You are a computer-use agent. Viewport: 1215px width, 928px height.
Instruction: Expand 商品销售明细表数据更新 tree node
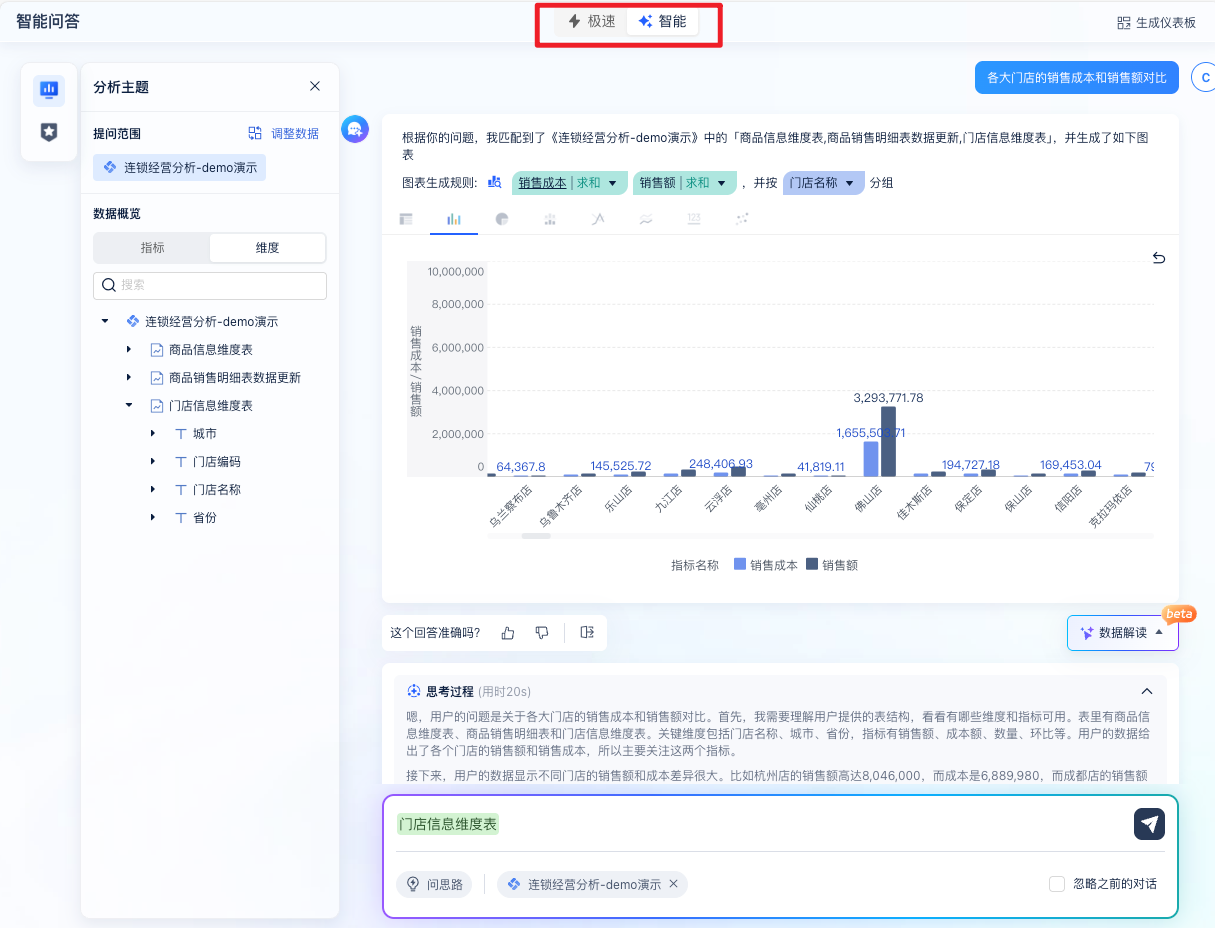pyautogui.click(x=129, y=377)
